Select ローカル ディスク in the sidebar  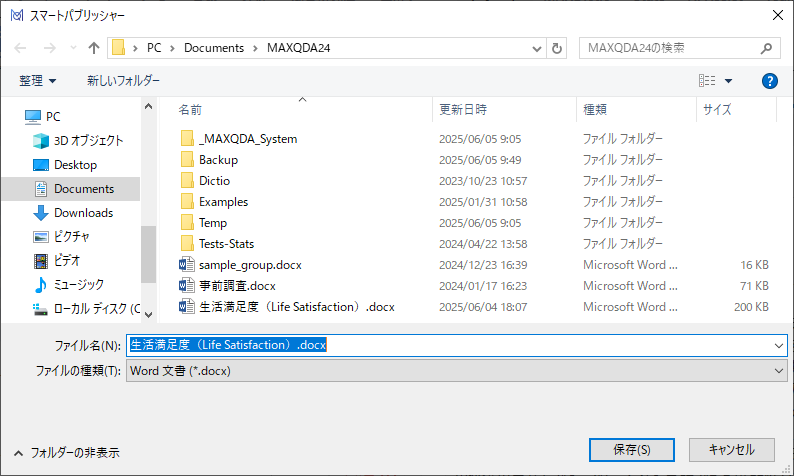pos(97,308)
